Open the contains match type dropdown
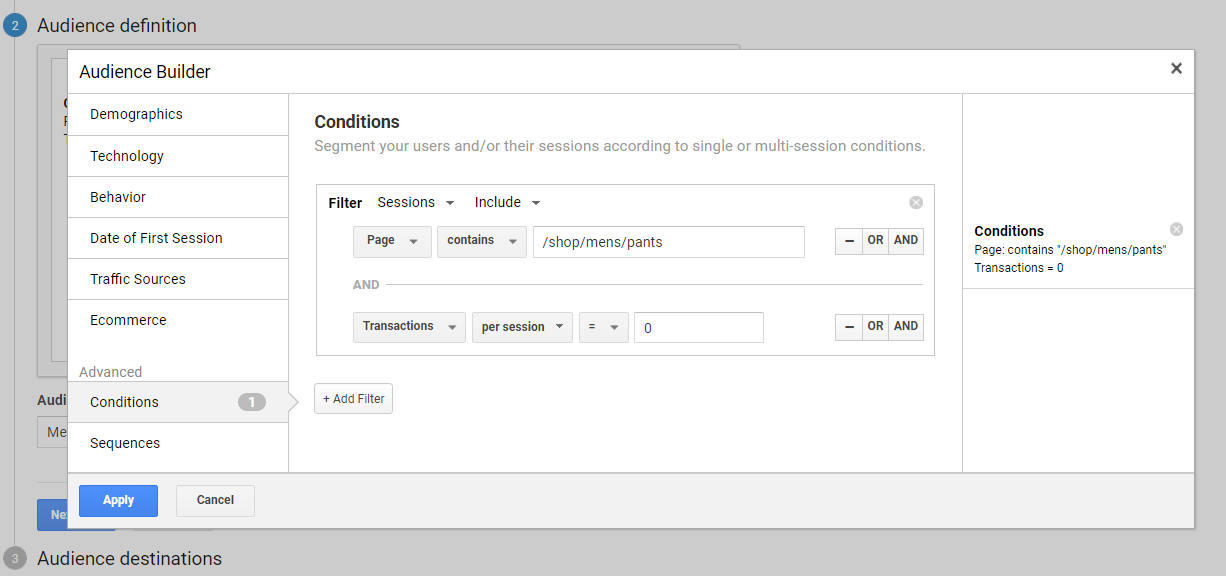The height and width of the screenshot is (576, 1226). click(481, 242)
